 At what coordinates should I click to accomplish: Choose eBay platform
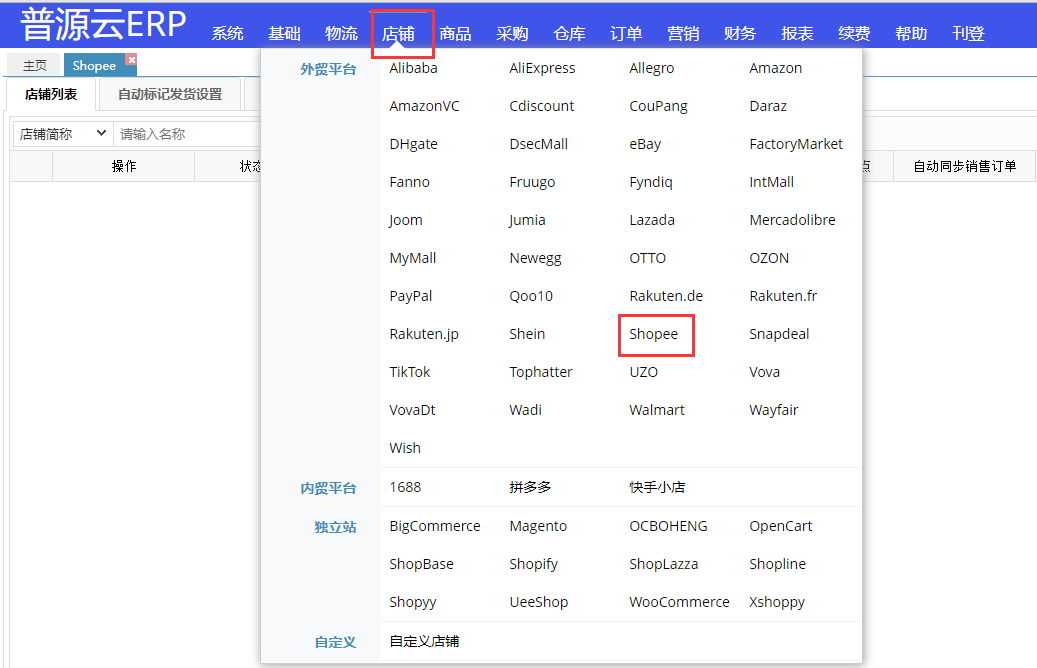645,144
